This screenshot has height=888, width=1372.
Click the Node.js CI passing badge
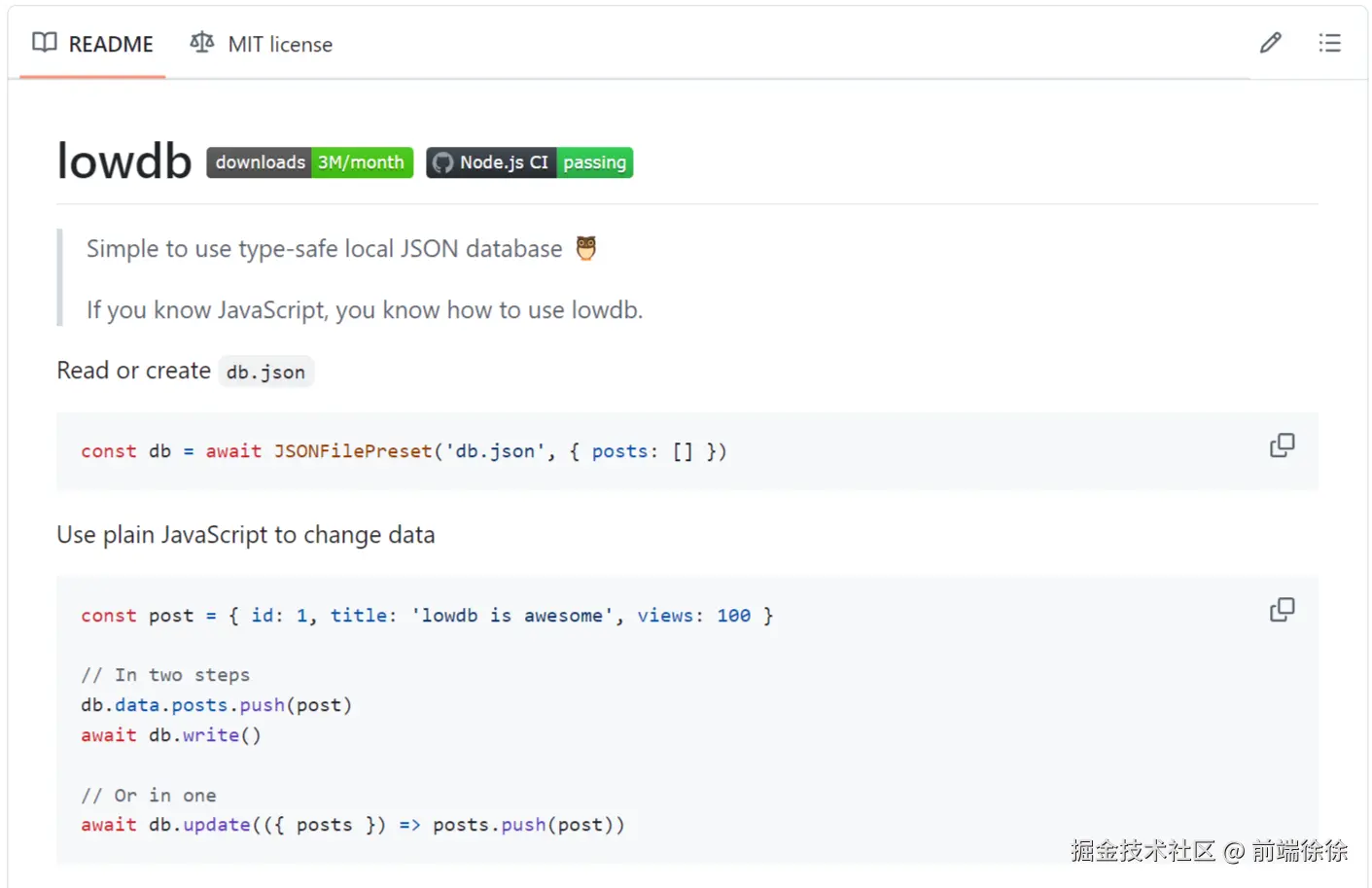(x=529, y=162)
